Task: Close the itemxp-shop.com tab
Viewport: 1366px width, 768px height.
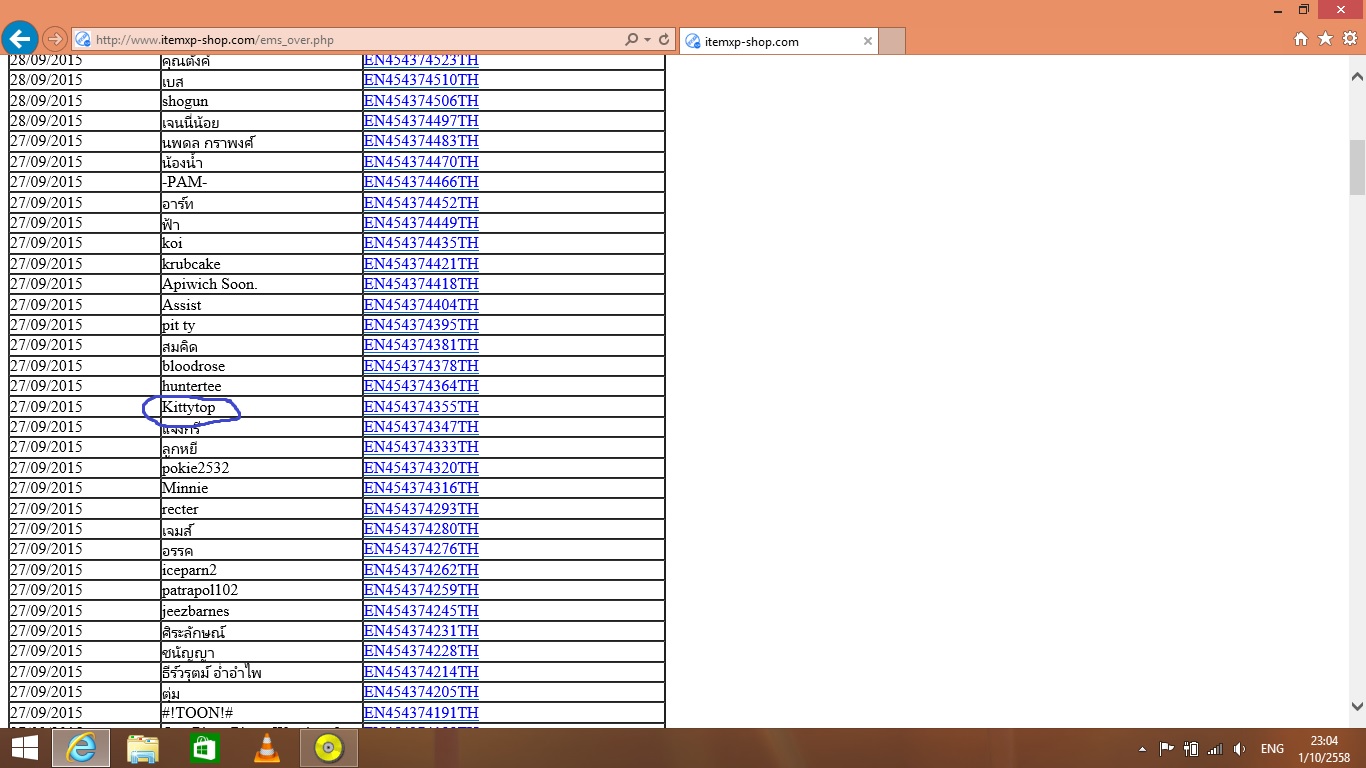Action: [x=868, y=41]
